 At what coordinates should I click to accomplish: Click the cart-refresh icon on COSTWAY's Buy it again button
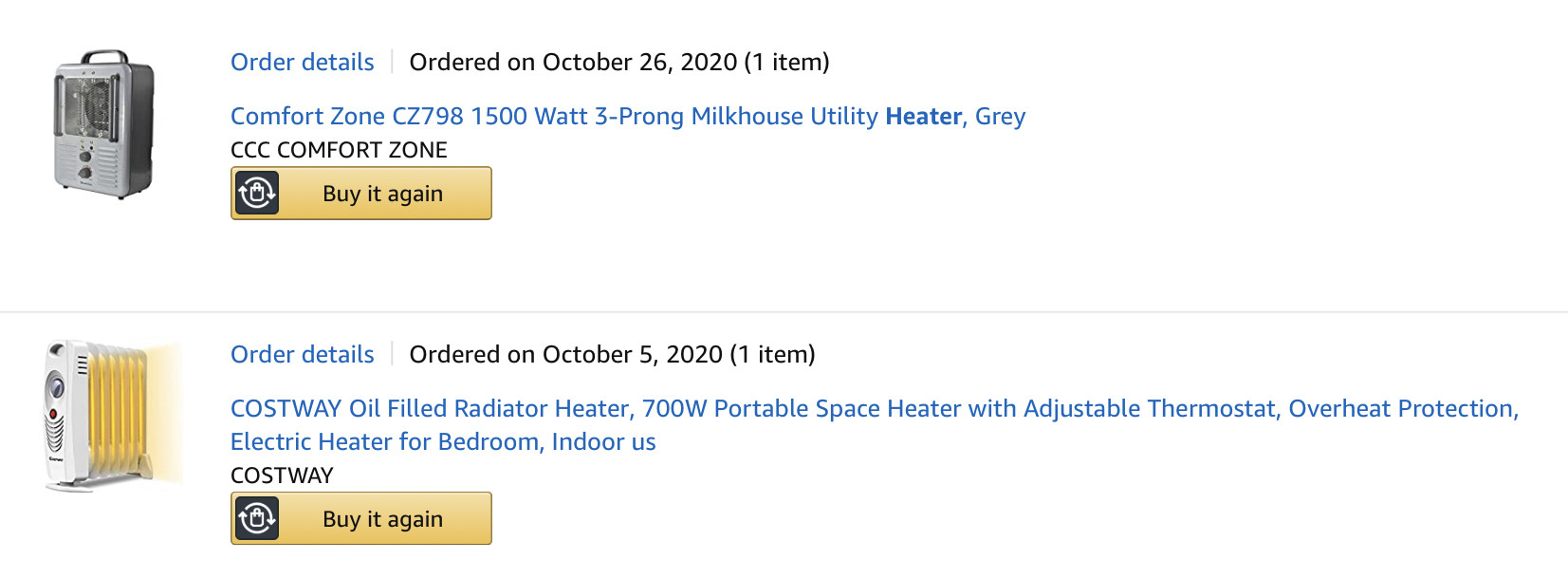pyautogui.click(x=257, y=519)
